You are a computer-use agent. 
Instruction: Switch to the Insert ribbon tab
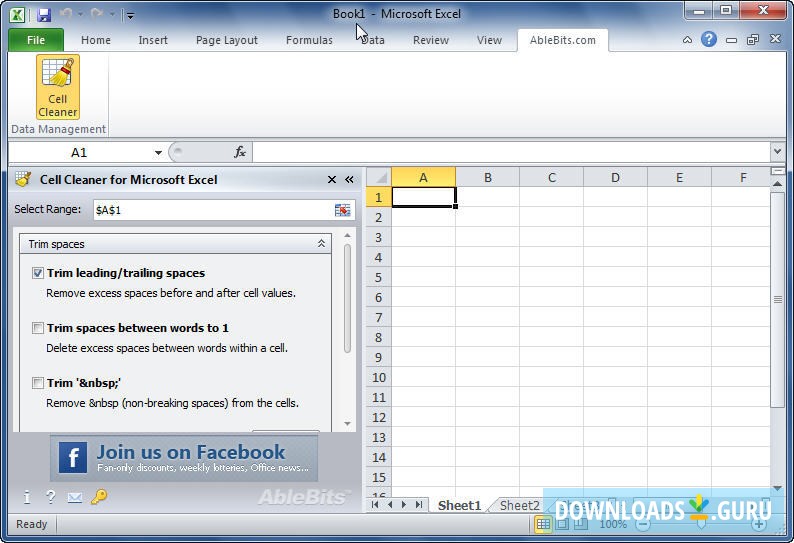[x=153, y=40]
